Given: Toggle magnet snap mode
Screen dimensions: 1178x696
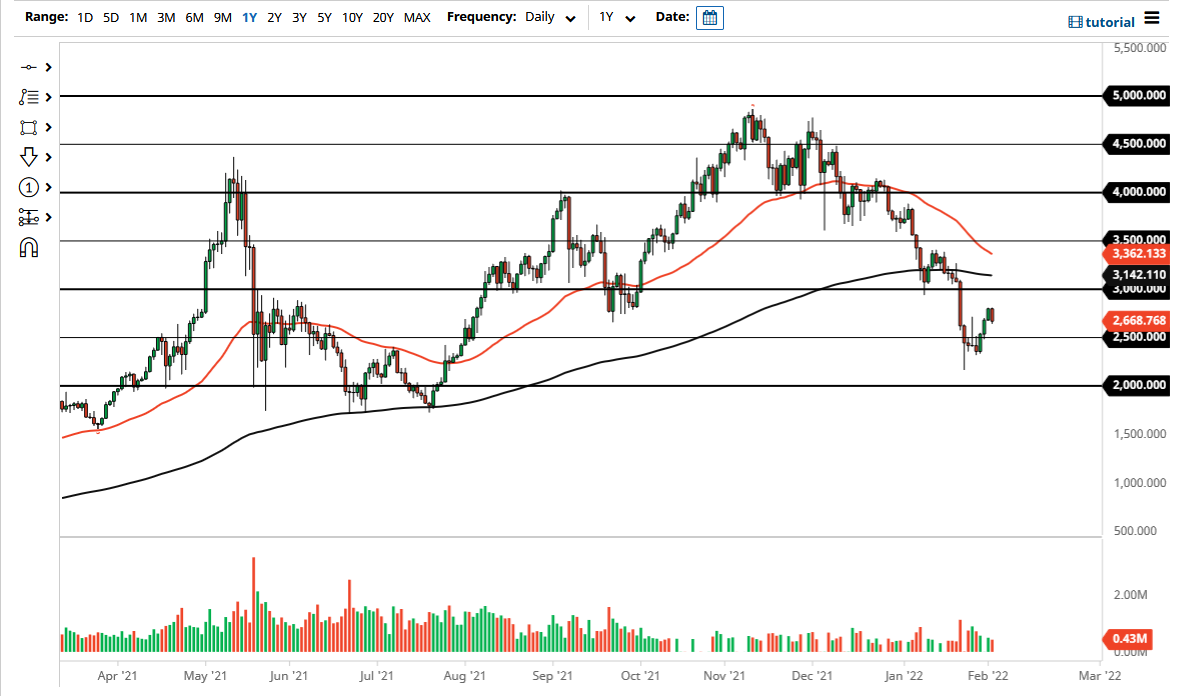Looking at the screenshot, I should (x=29, y=247).
